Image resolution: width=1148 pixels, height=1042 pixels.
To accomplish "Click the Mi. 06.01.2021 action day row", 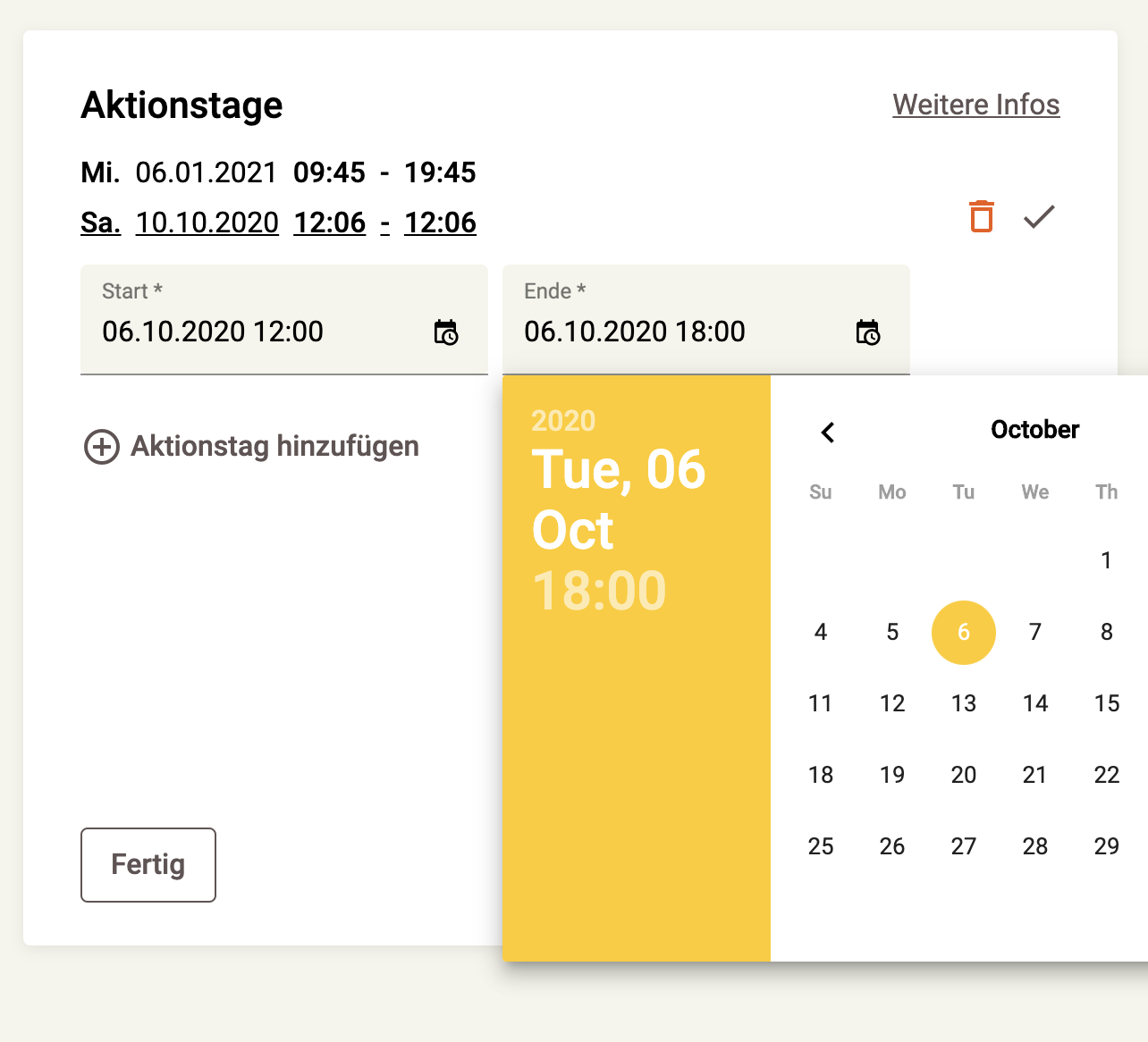I will click(278, 172).
